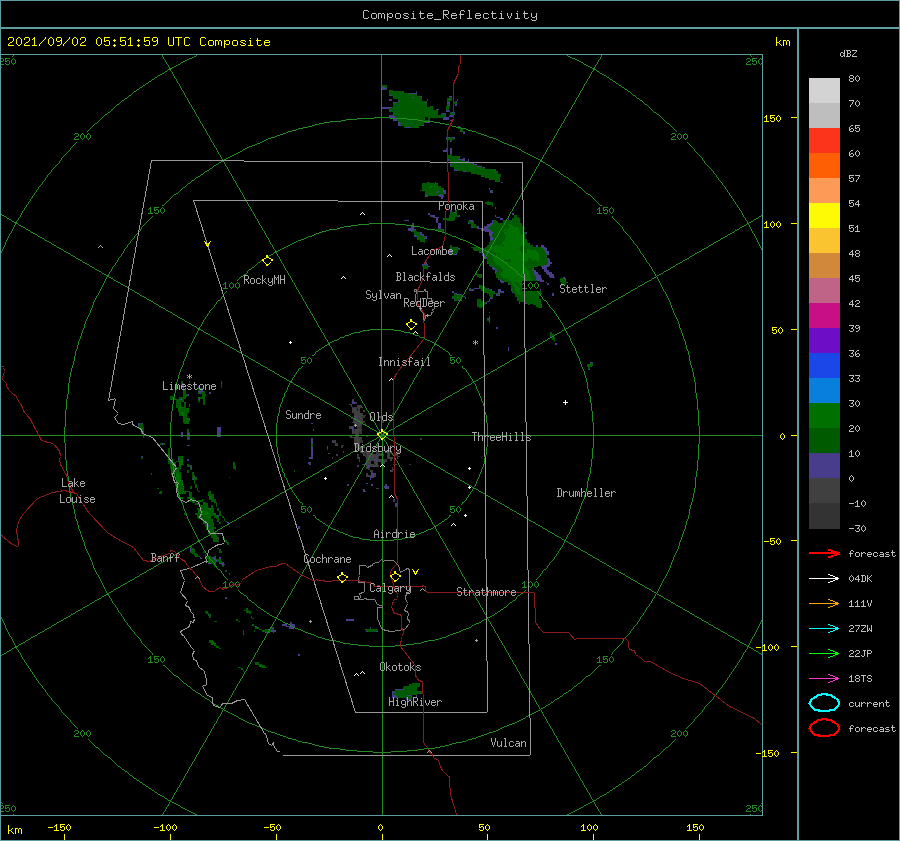Click the Didsbury town label
The height and width of the screenshot is (841, 900).
[377, 448]
